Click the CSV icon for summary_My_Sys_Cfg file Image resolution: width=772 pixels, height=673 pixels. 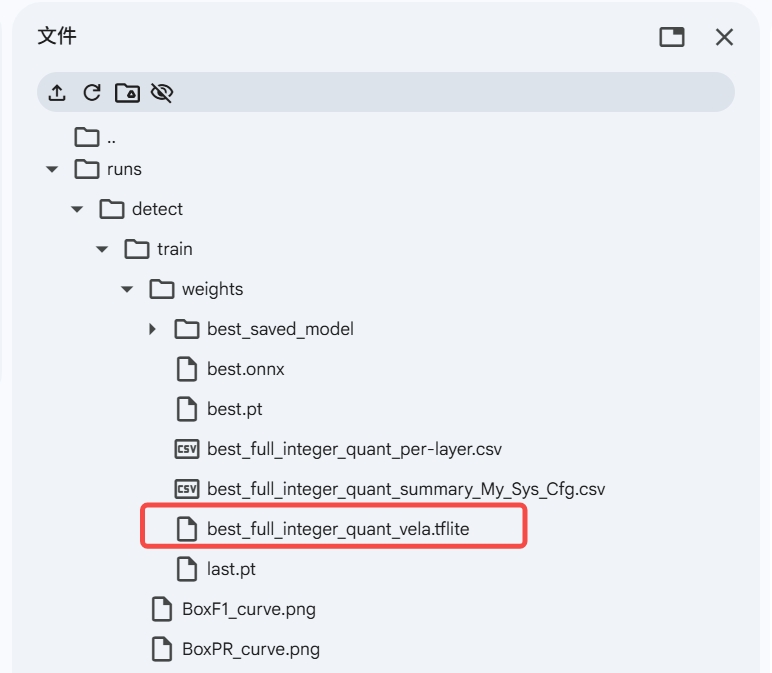click(x=187, y=489)
